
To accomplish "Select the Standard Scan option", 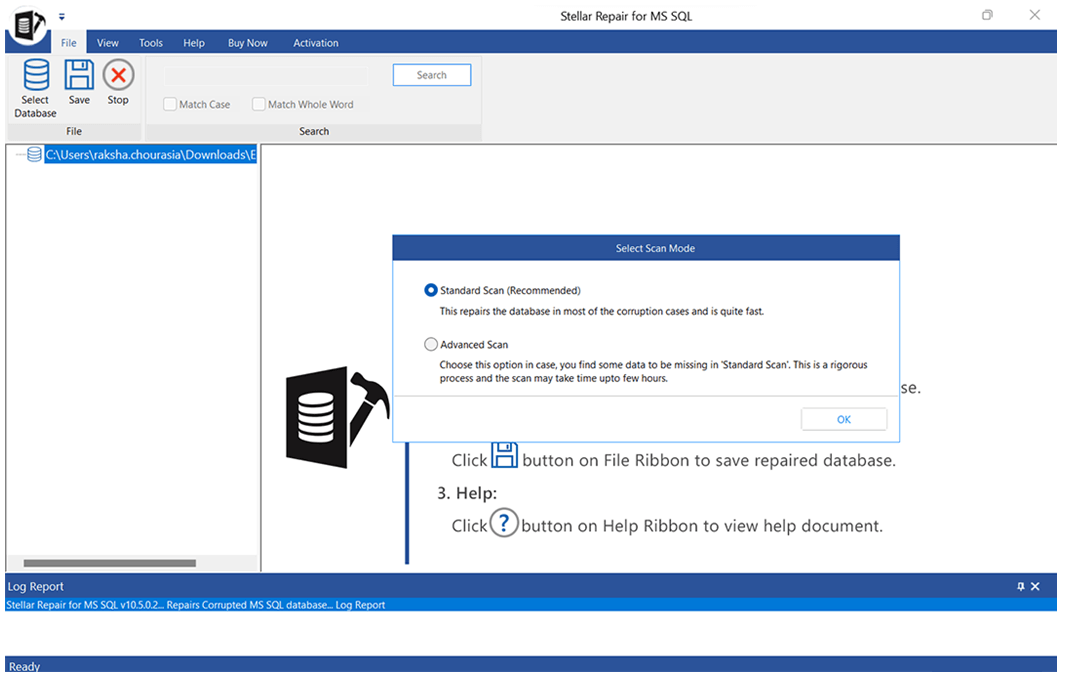I will pyautogui.click(x=430, y=290).
